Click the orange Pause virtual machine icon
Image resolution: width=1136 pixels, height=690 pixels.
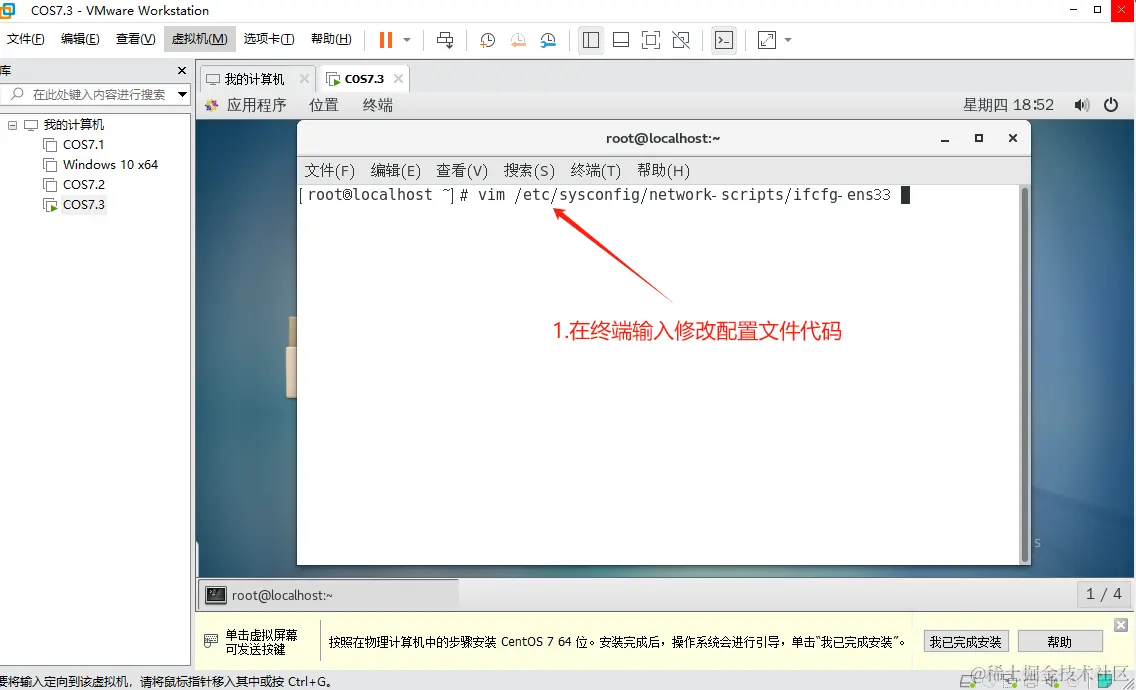click(385, 40)
